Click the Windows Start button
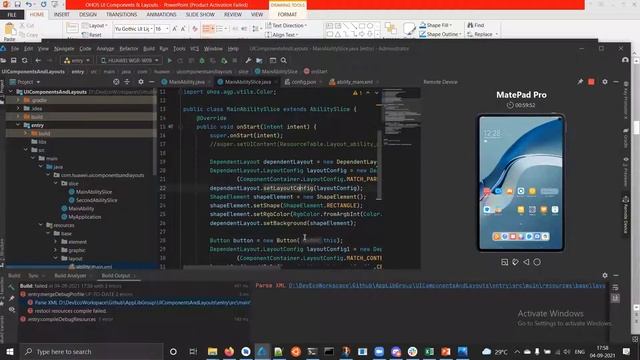Image resolution: width=640 pixels, height=360 pixels. click(x=9, y=351)
